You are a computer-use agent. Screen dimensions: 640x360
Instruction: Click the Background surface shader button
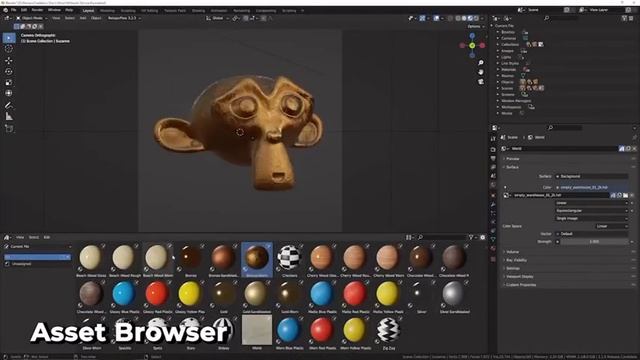tap(592, 176)
